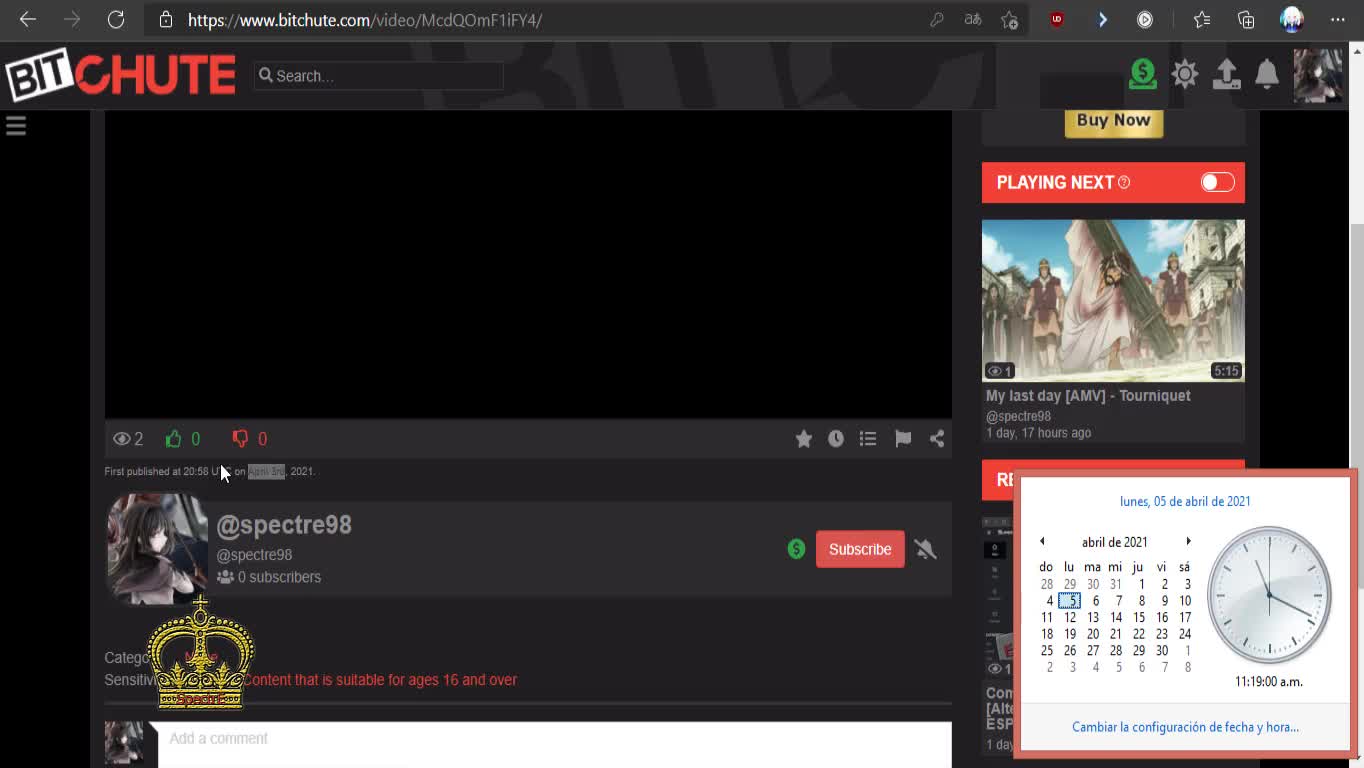Screen dimensions: 1364x768
Task: Click the @spectre98 channel name heading
Action: [x=284, y=525]
